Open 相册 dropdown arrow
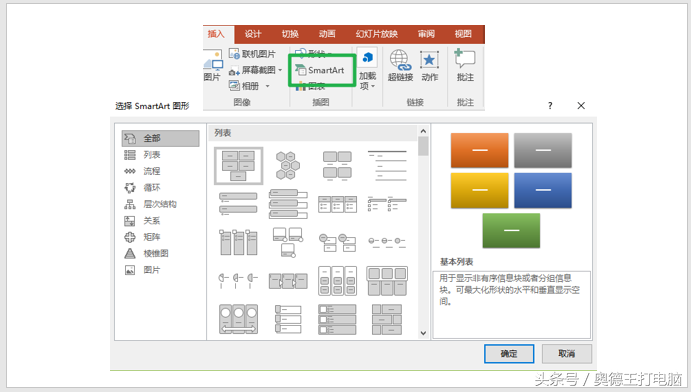This screenshot has width=691, height=392. click(267, 86)
